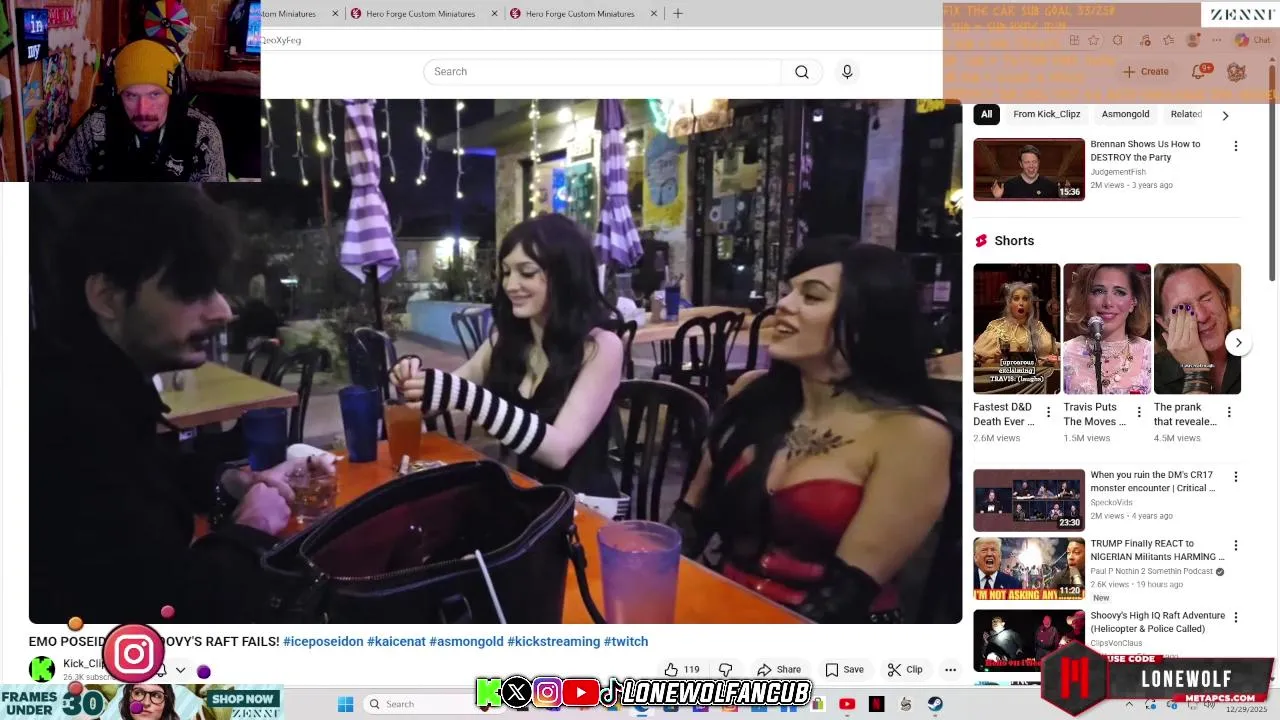The image size is (1280, 720).
Task: Open the #kickstreaming hashtag link
Action: (554, 642)
